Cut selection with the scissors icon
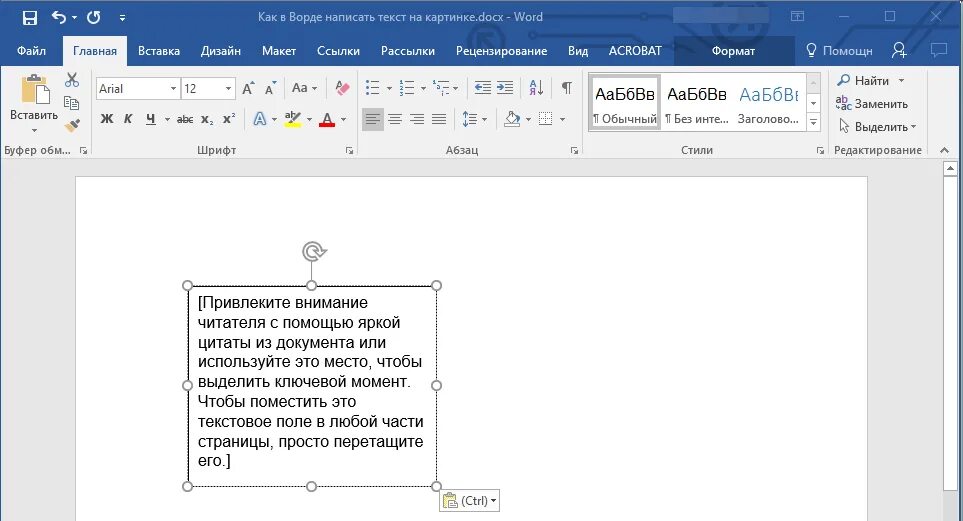 point(72,80)
